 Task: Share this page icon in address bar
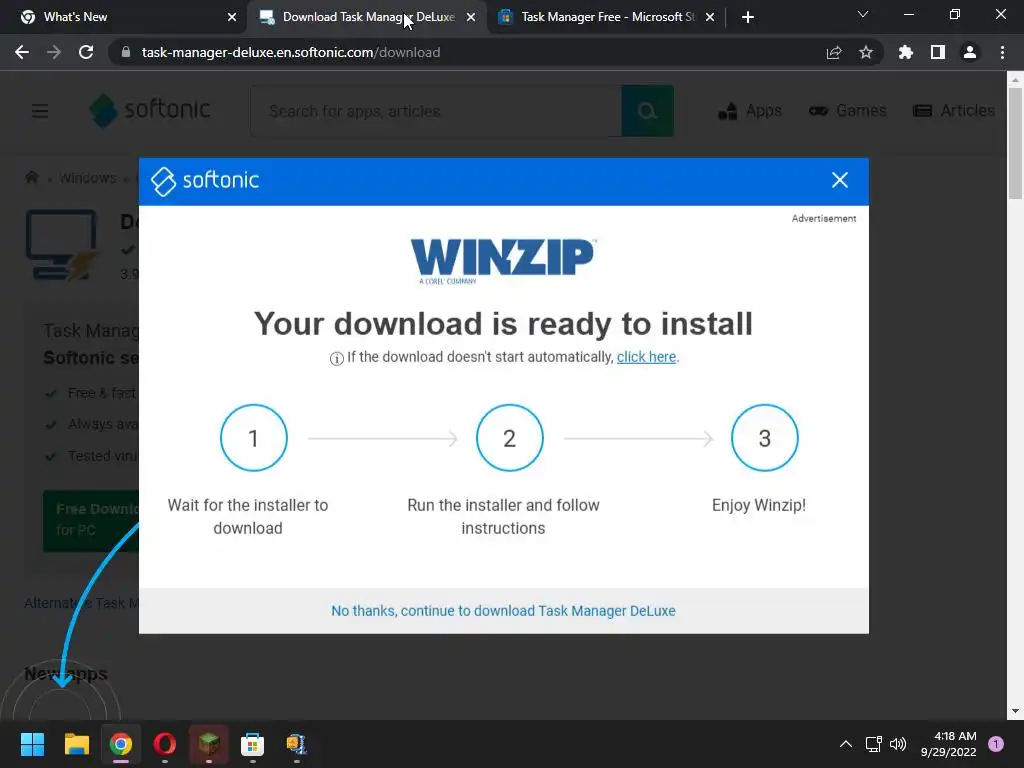coord(834,52)
